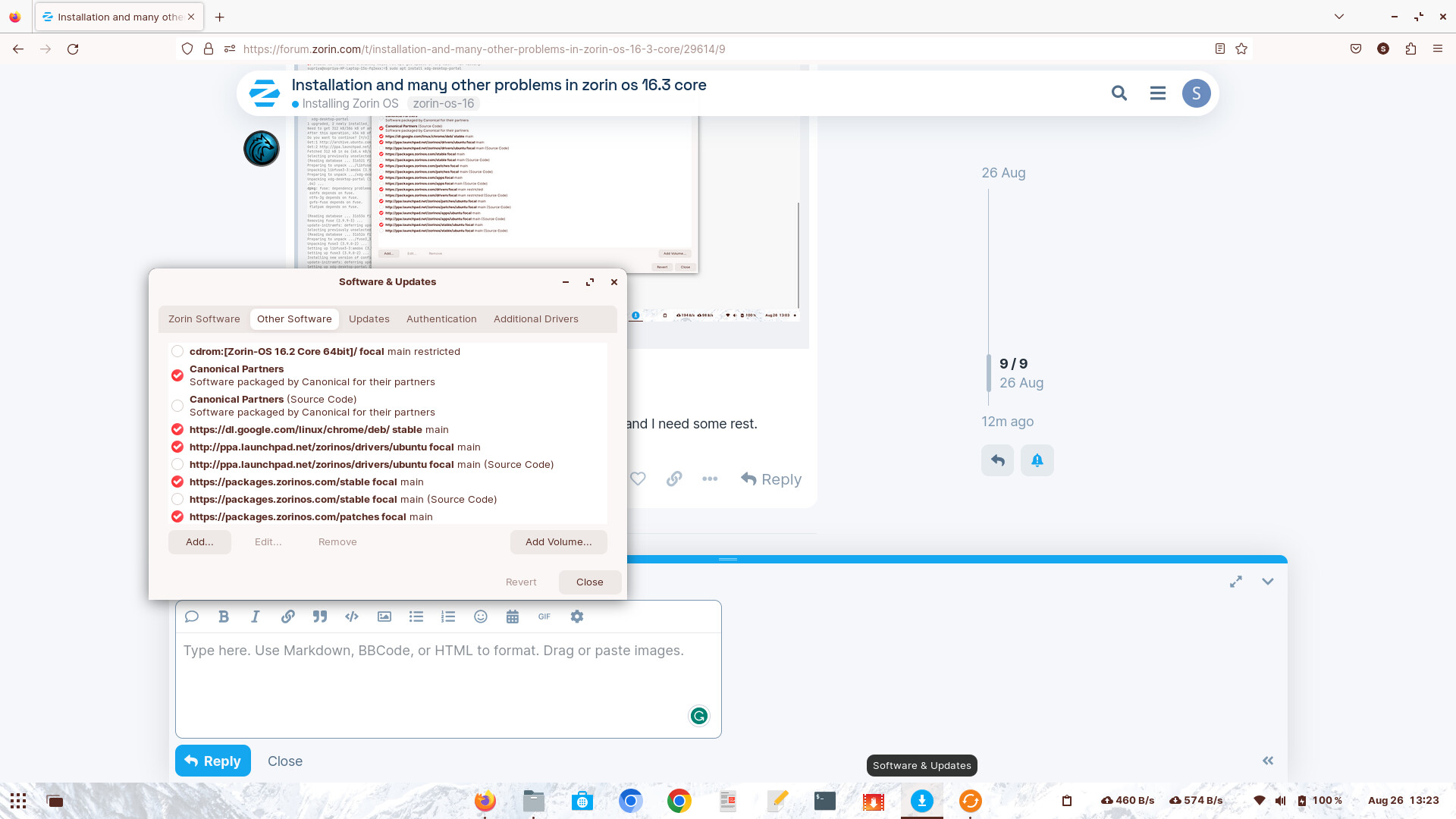
Task: Enable Canonical Partners (Source Code) checkbox
Action: point(177,406)
